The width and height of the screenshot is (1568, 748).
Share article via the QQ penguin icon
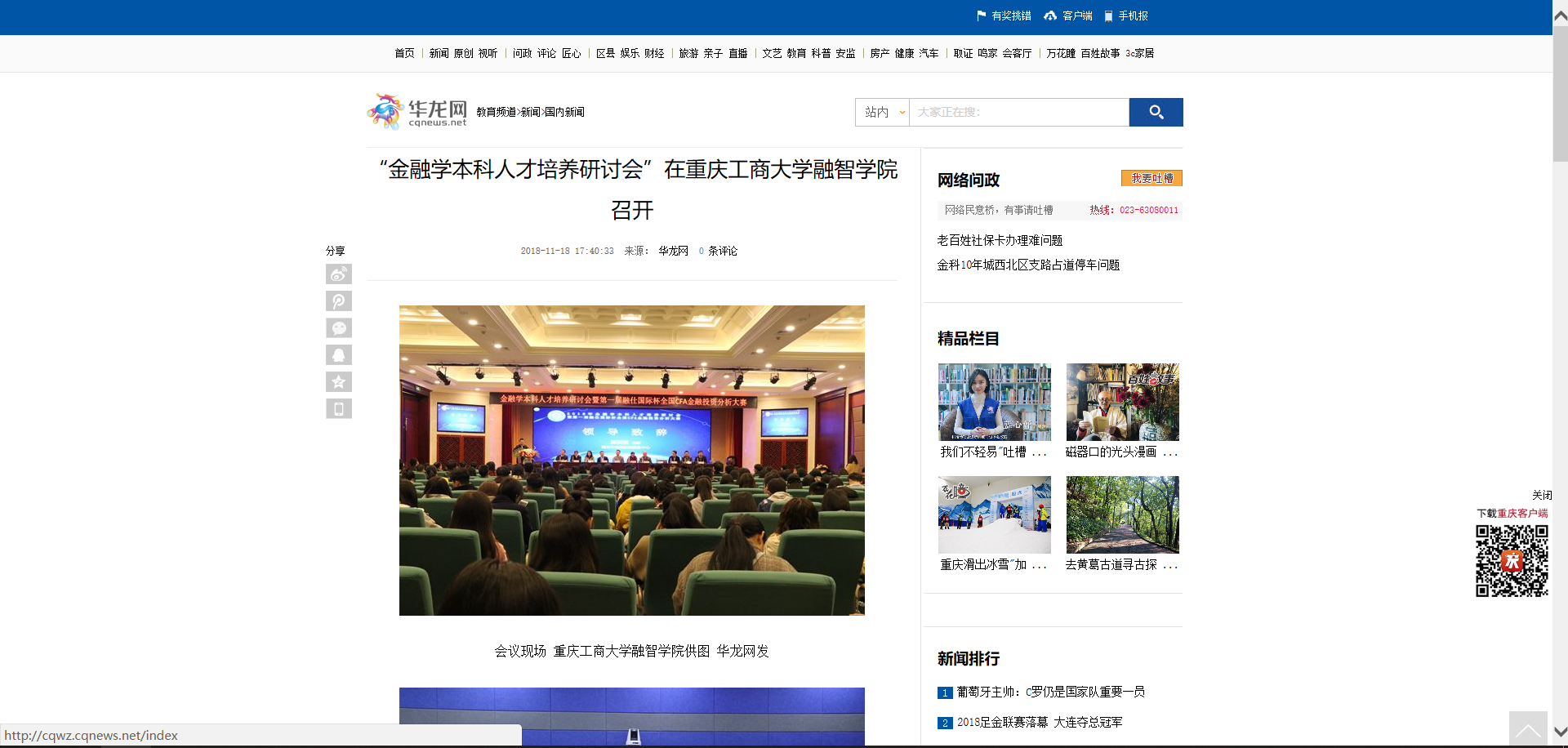pos(338,355)
